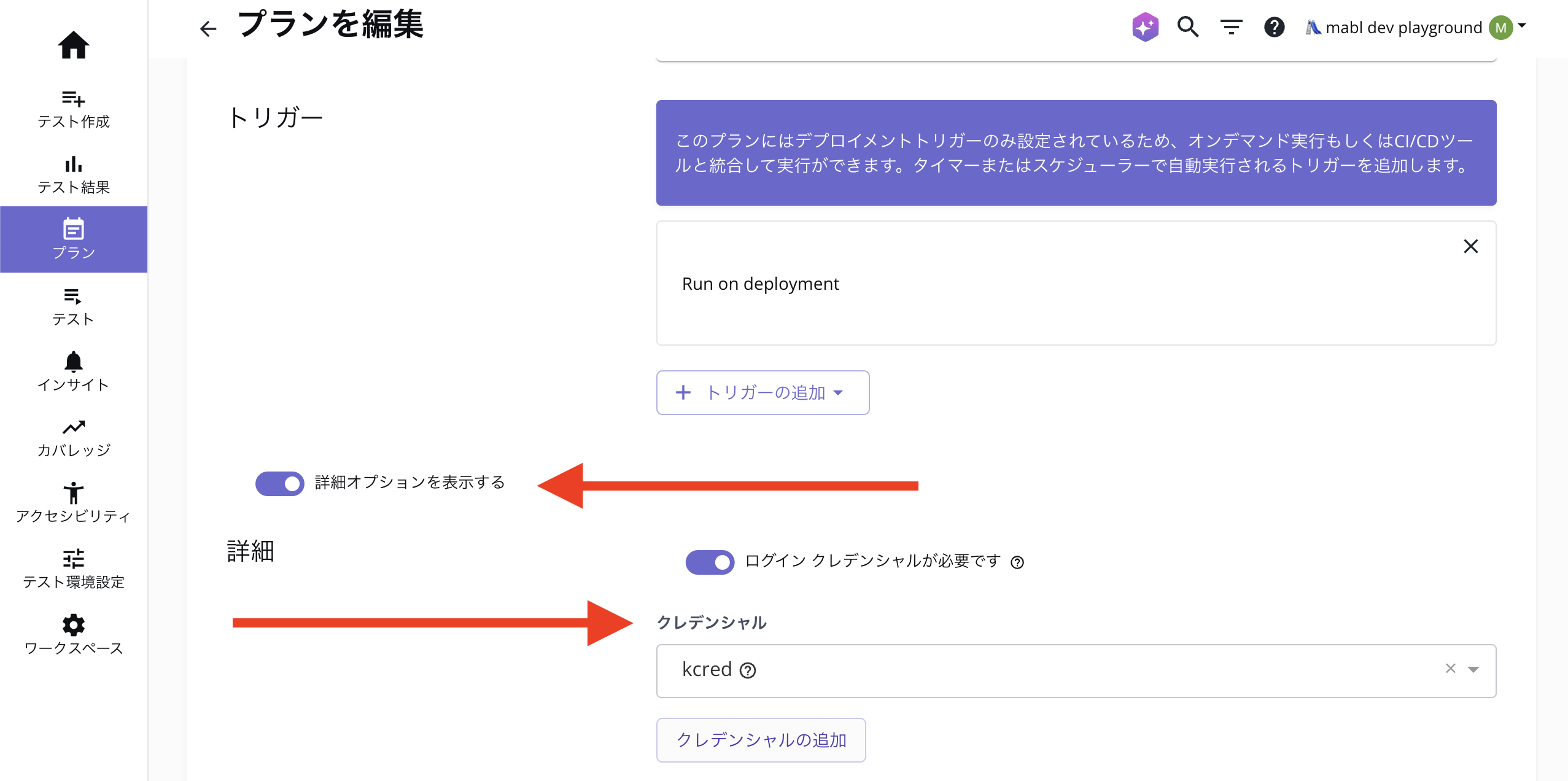1568x781 pixels.
Task: Open the help question mark icon
Action: 1274,27
